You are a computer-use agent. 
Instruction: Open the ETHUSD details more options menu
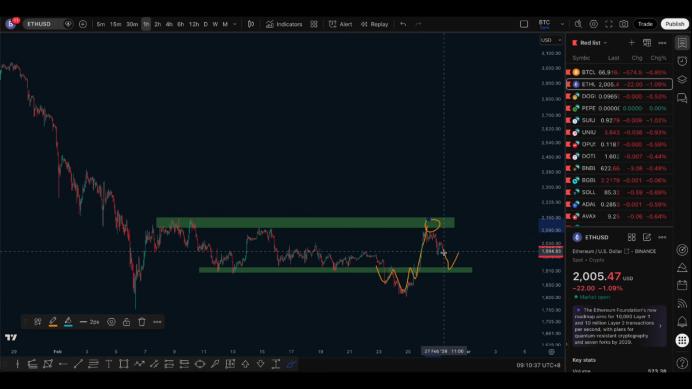pyautogui.click(x=662, y=238)
